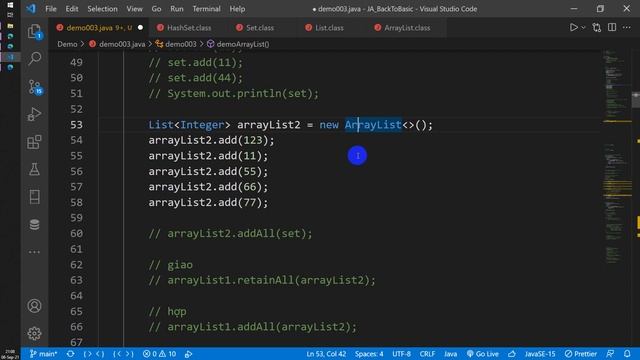The height and width of the screenshot is (360, 640).
Task: Split the editor to the right
Action: point(612,27)
